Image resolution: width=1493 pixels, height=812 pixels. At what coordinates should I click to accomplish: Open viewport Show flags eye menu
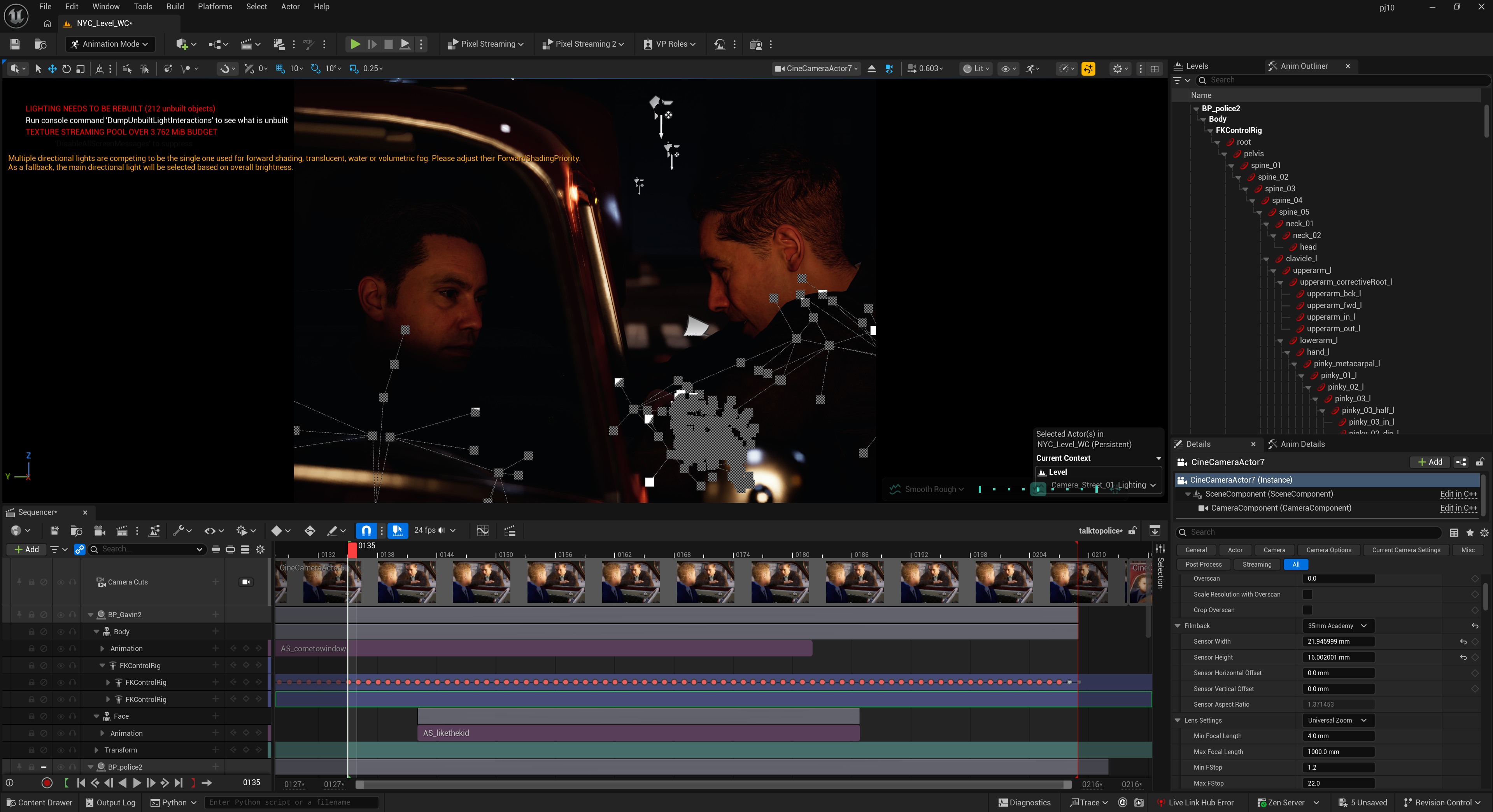click(x=1008, y=68)
